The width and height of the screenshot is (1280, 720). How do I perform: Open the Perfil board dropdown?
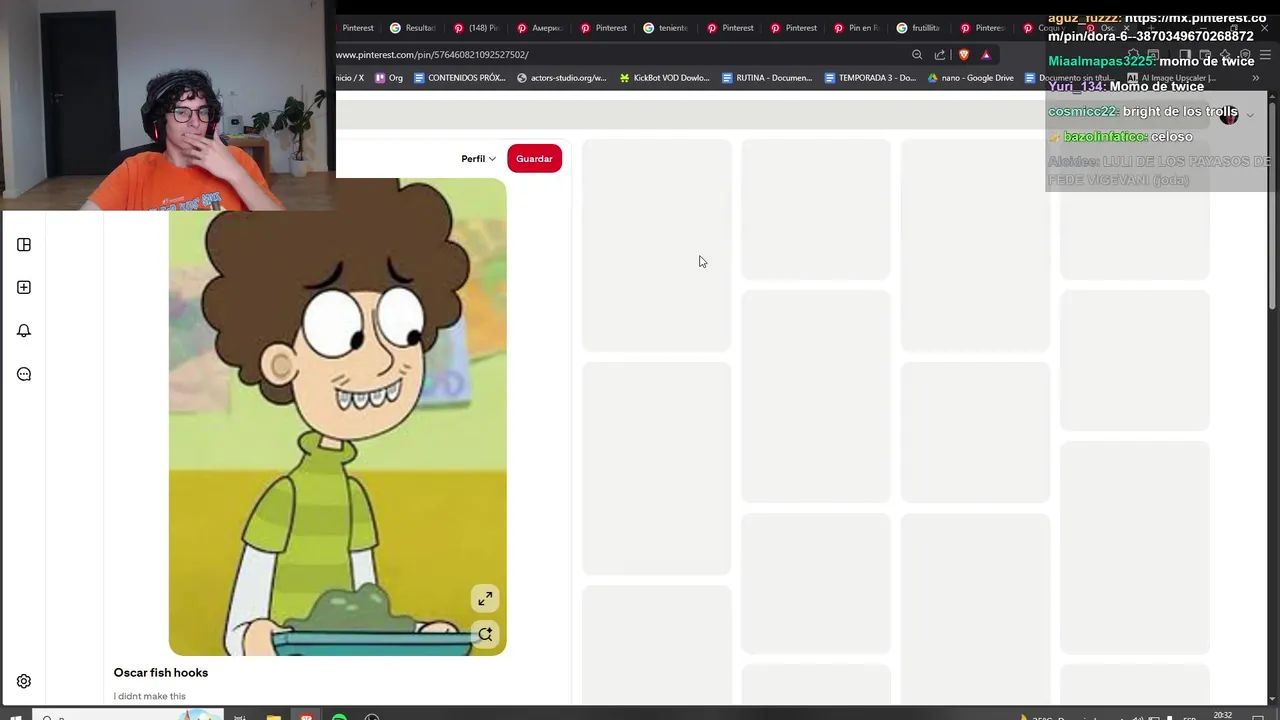coord(478,159)
